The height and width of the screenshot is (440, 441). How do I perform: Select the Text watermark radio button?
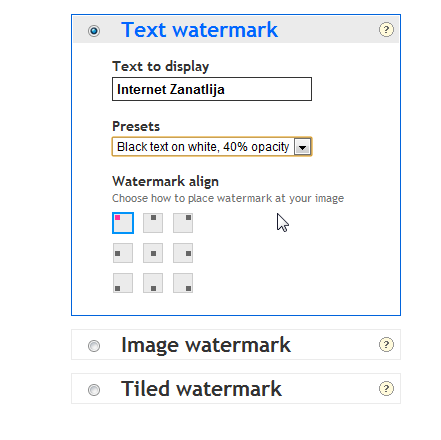pyautogui.click(x=94, y=31)
